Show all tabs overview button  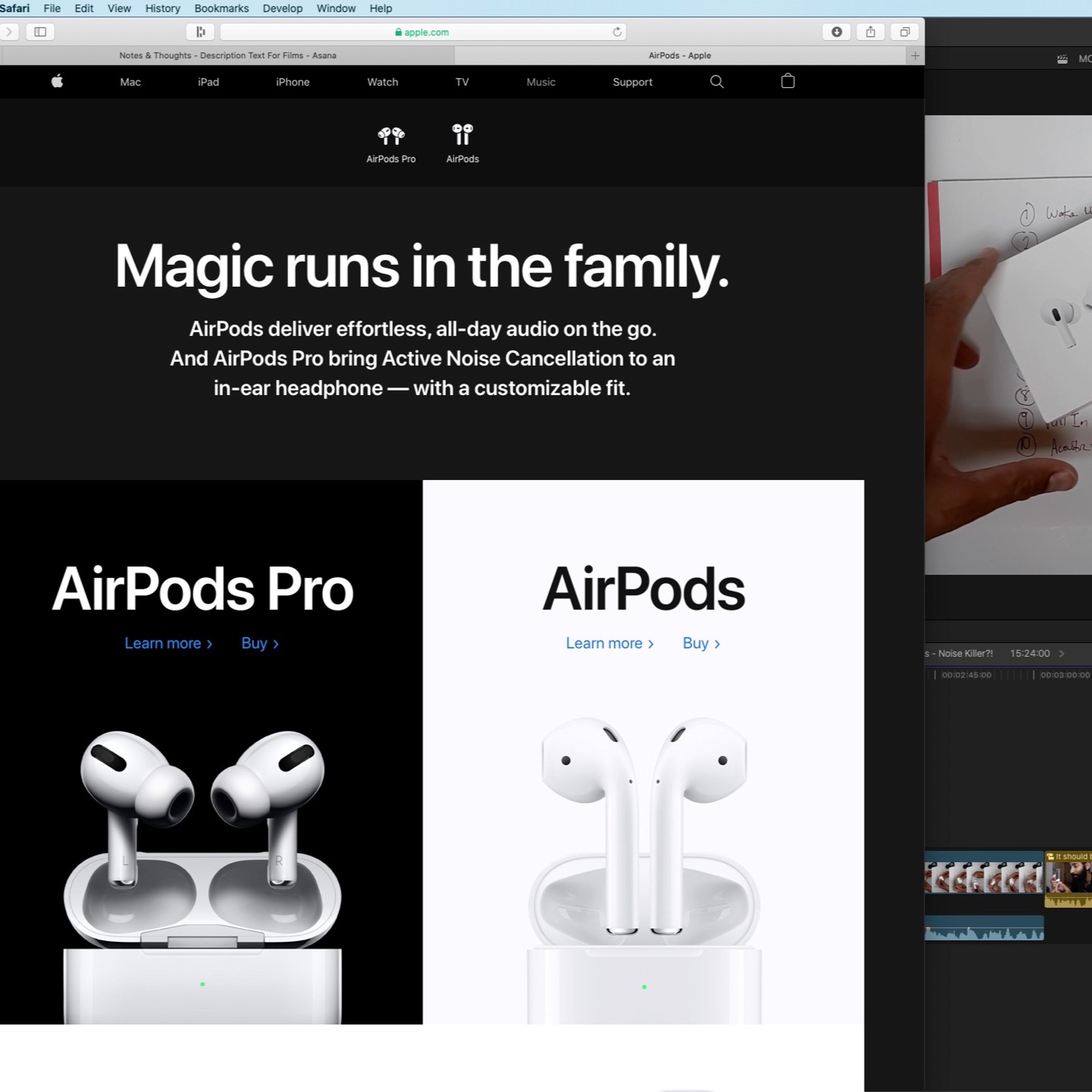click(904, 32)
